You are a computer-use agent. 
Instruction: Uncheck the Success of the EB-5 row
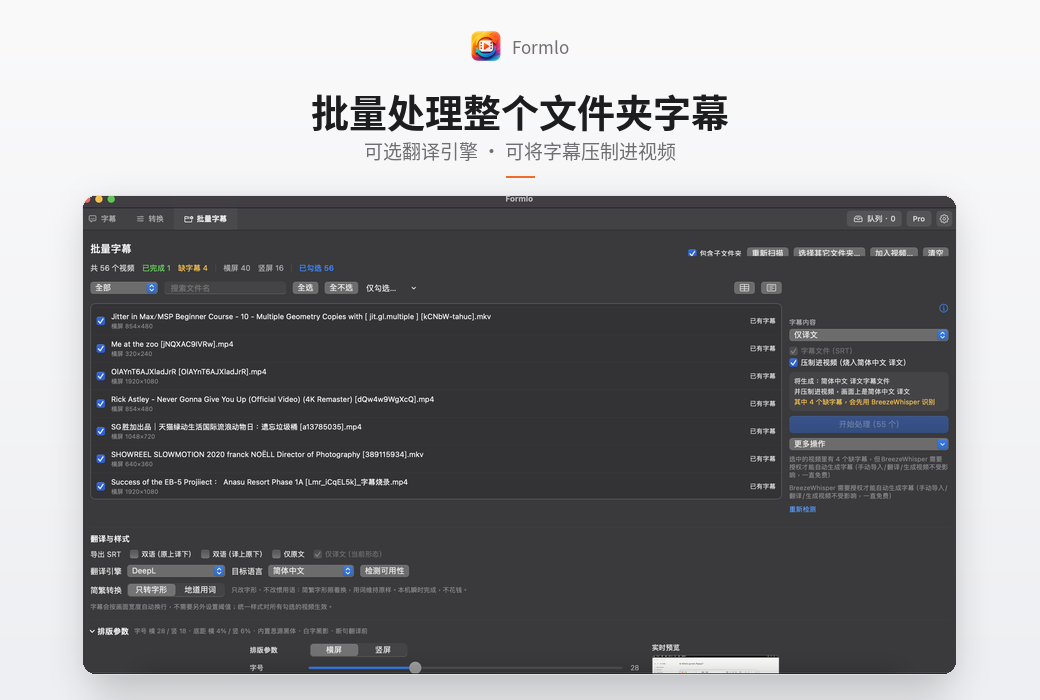tap(101, 486)
